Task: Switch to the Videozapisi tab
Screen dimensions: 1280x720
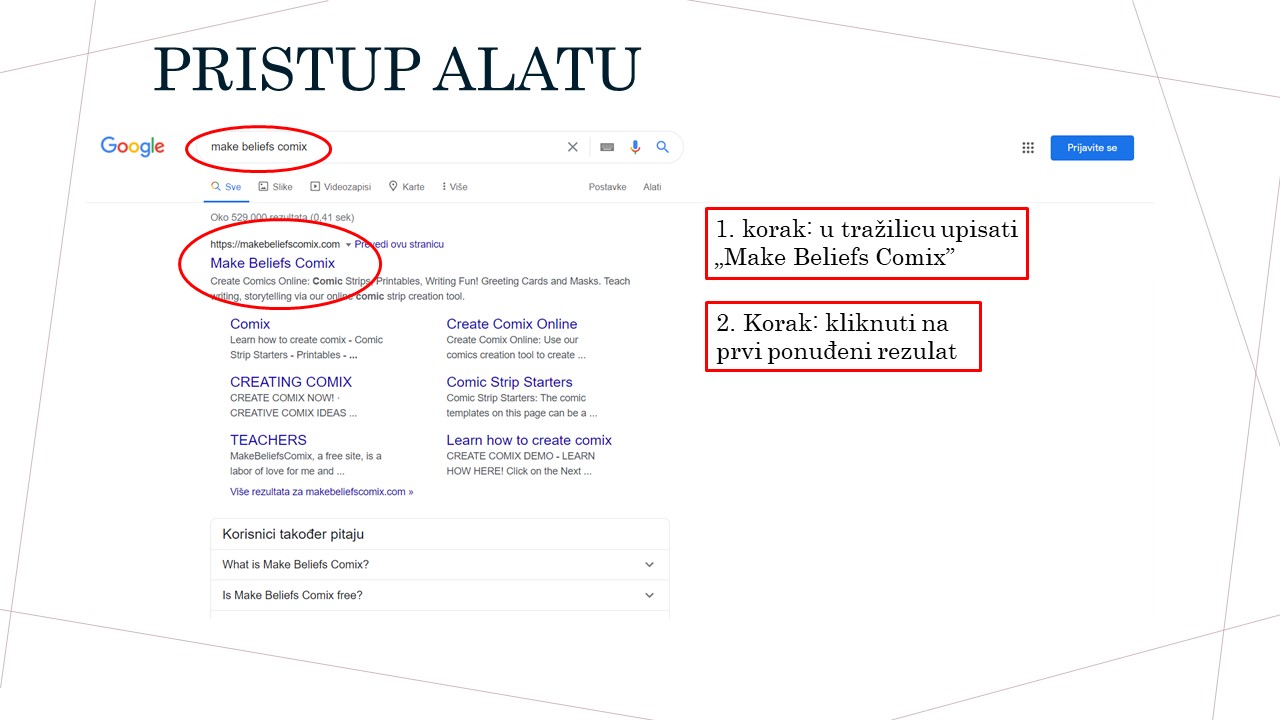Action: click(340, 187)
